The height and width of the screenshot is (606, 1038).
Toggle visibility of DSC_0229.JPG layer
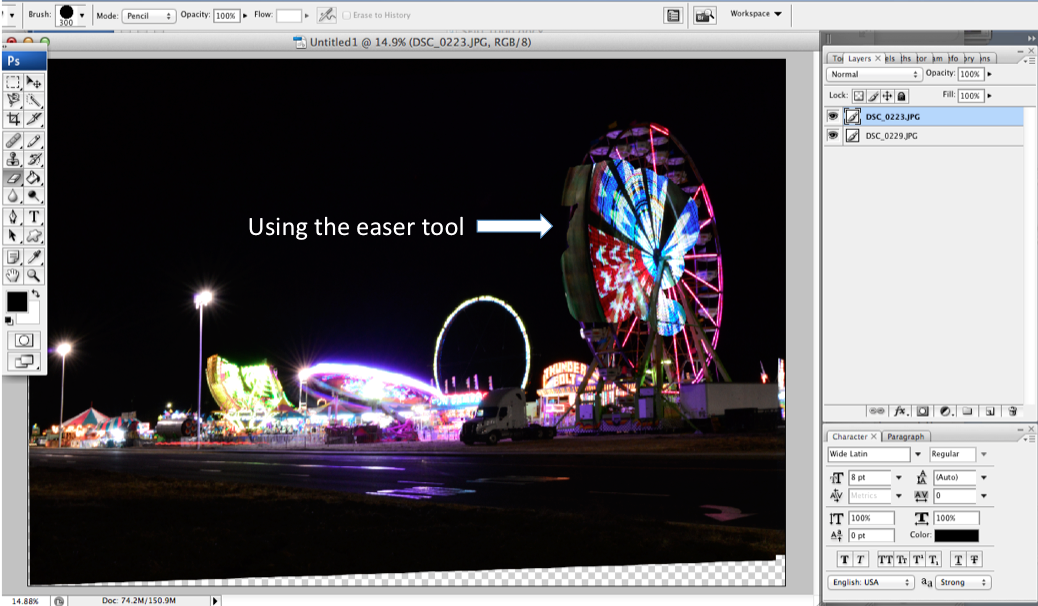[x=833, y=136]
